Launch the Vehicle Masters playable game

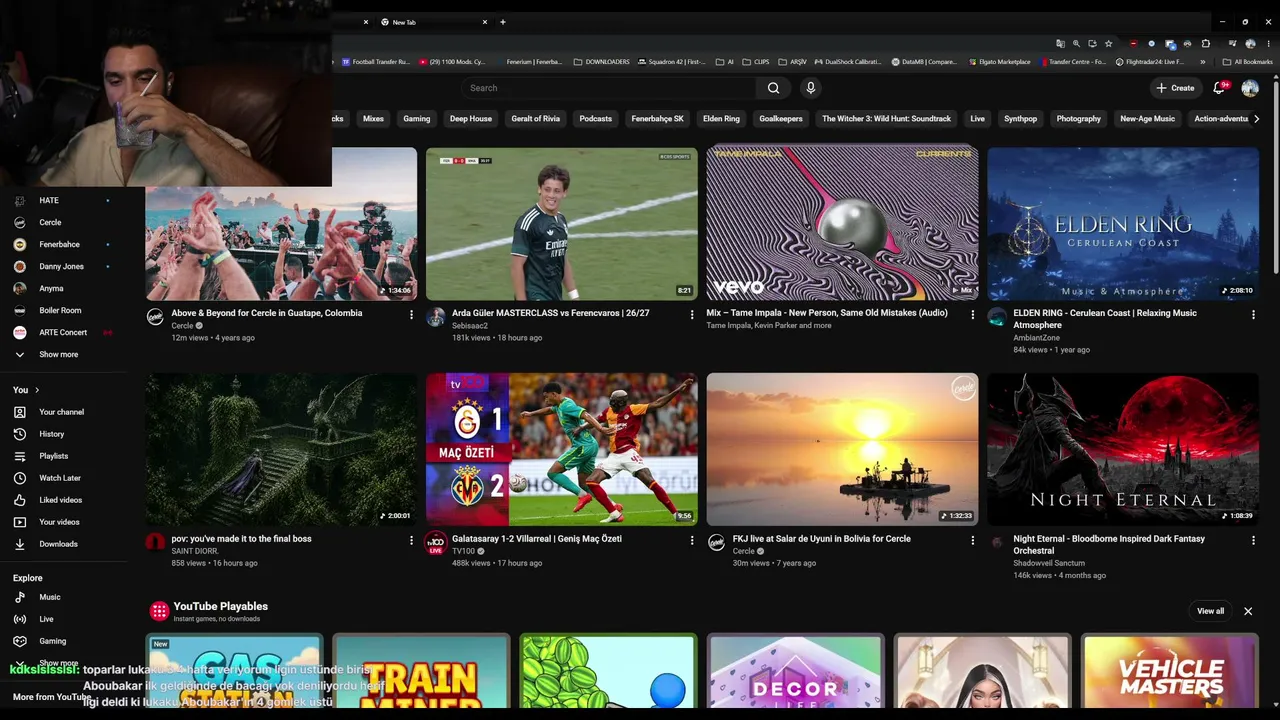tap(1170, 672)
